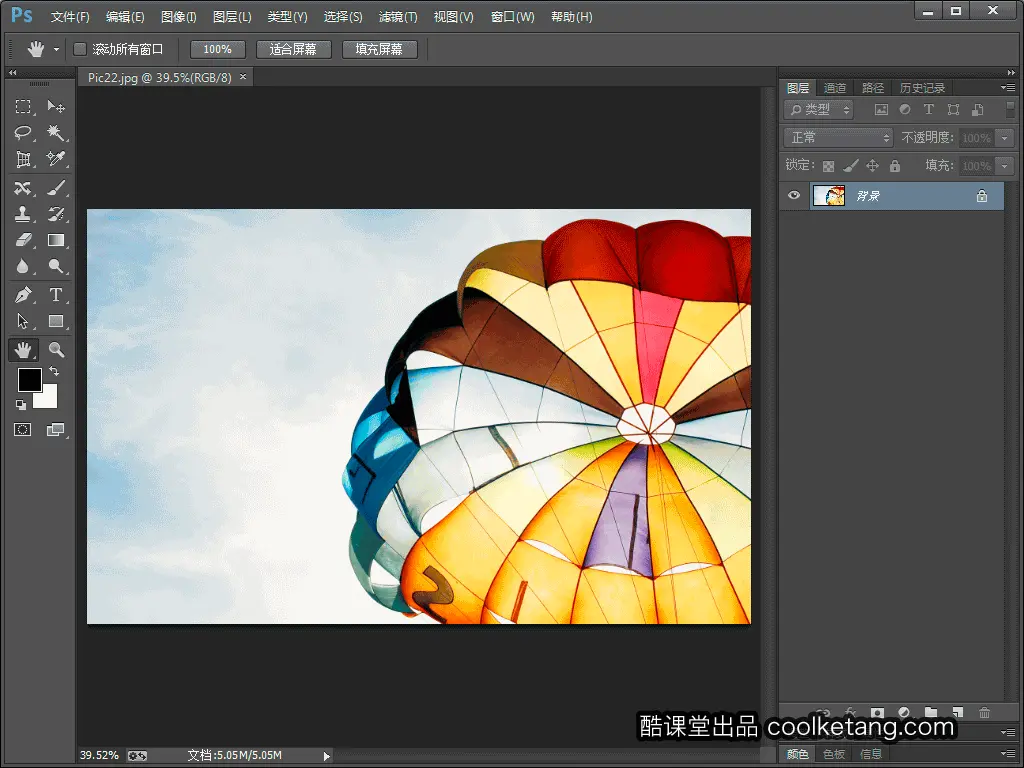
Task: Toggle shape layer filter
Action: [x=953, y=110]
